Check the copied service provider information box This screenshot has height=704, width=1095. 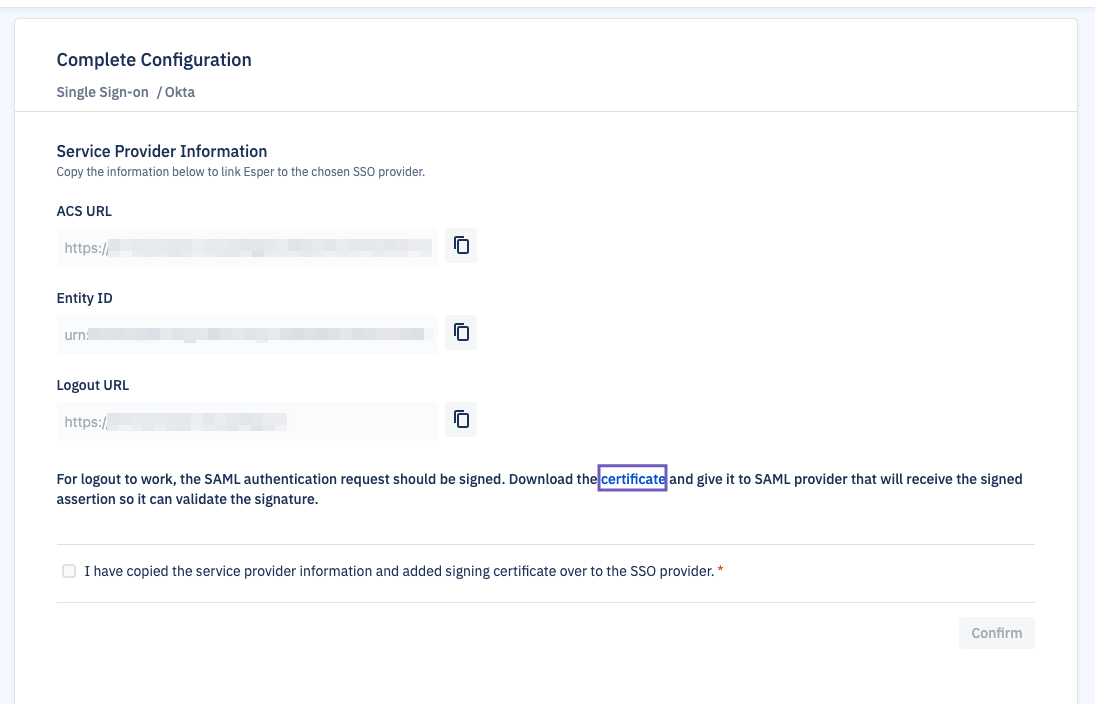[68, 571]
